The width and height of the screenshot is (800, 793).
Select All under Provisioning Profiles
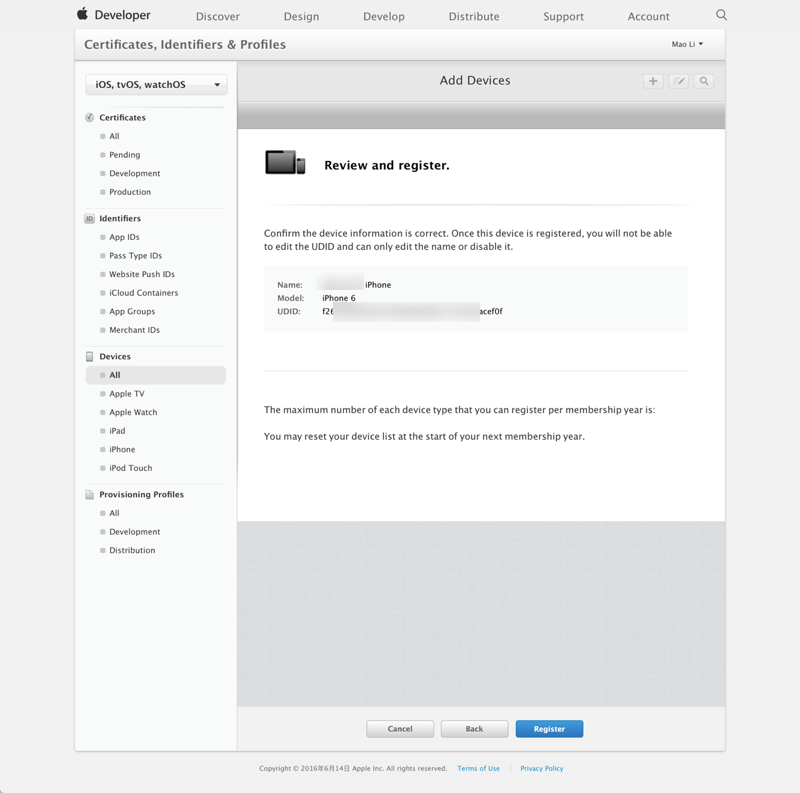[x=114, y=513]
